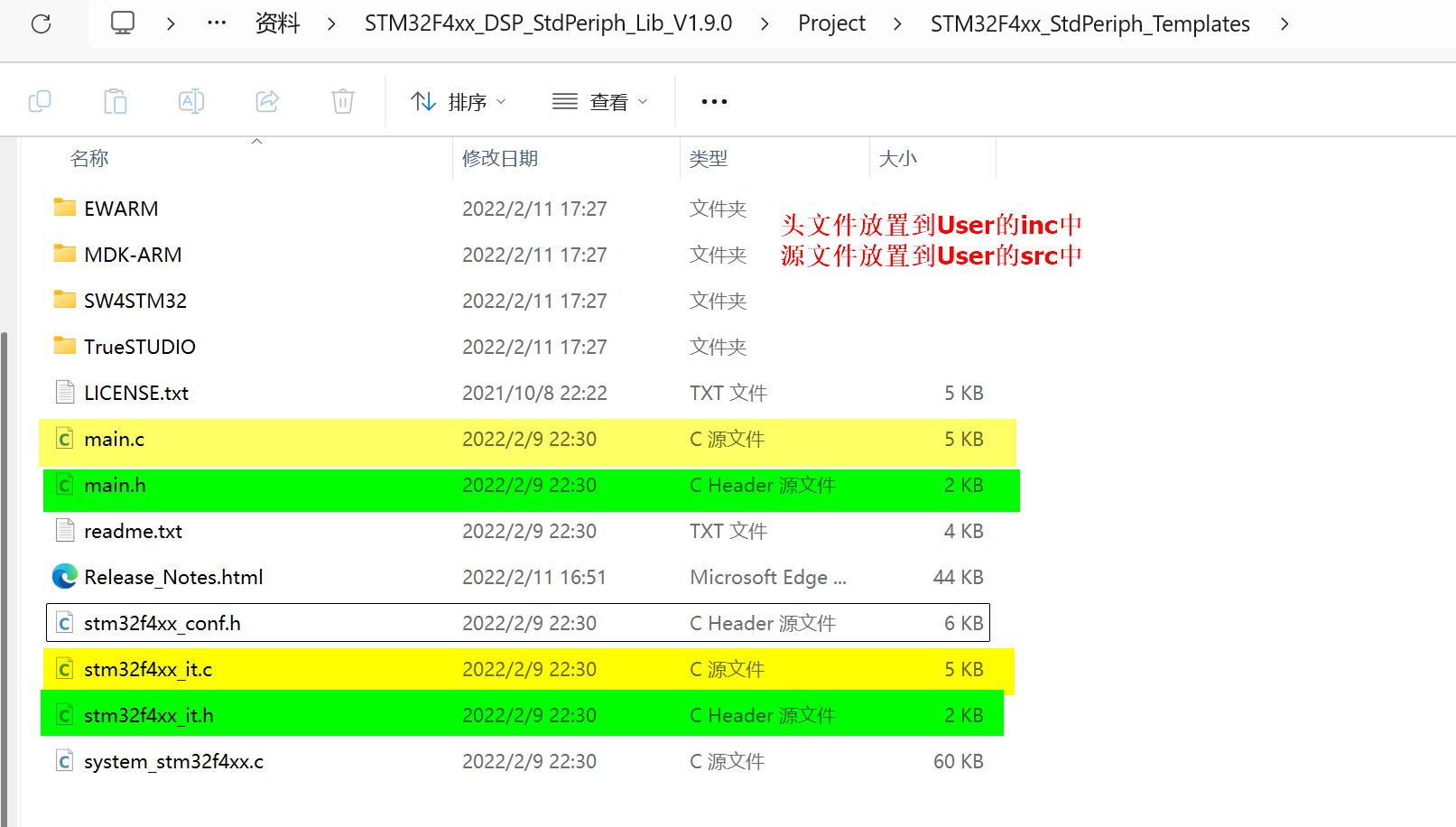Select the main.c file name
Screen dimensions: 1456x827
[x=114, y=439]
